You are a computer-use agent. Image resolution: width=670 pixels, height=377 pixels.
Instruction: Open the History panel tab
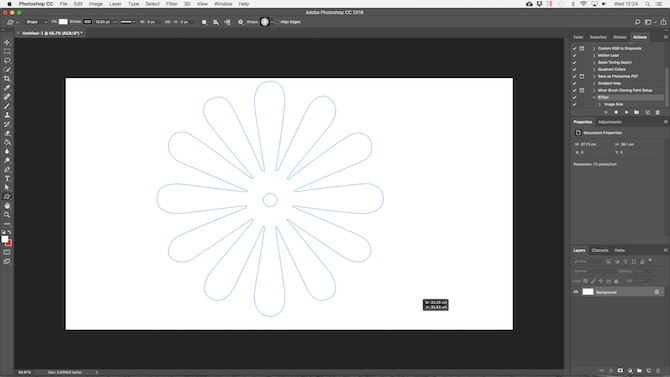click(x=620, y=37)
